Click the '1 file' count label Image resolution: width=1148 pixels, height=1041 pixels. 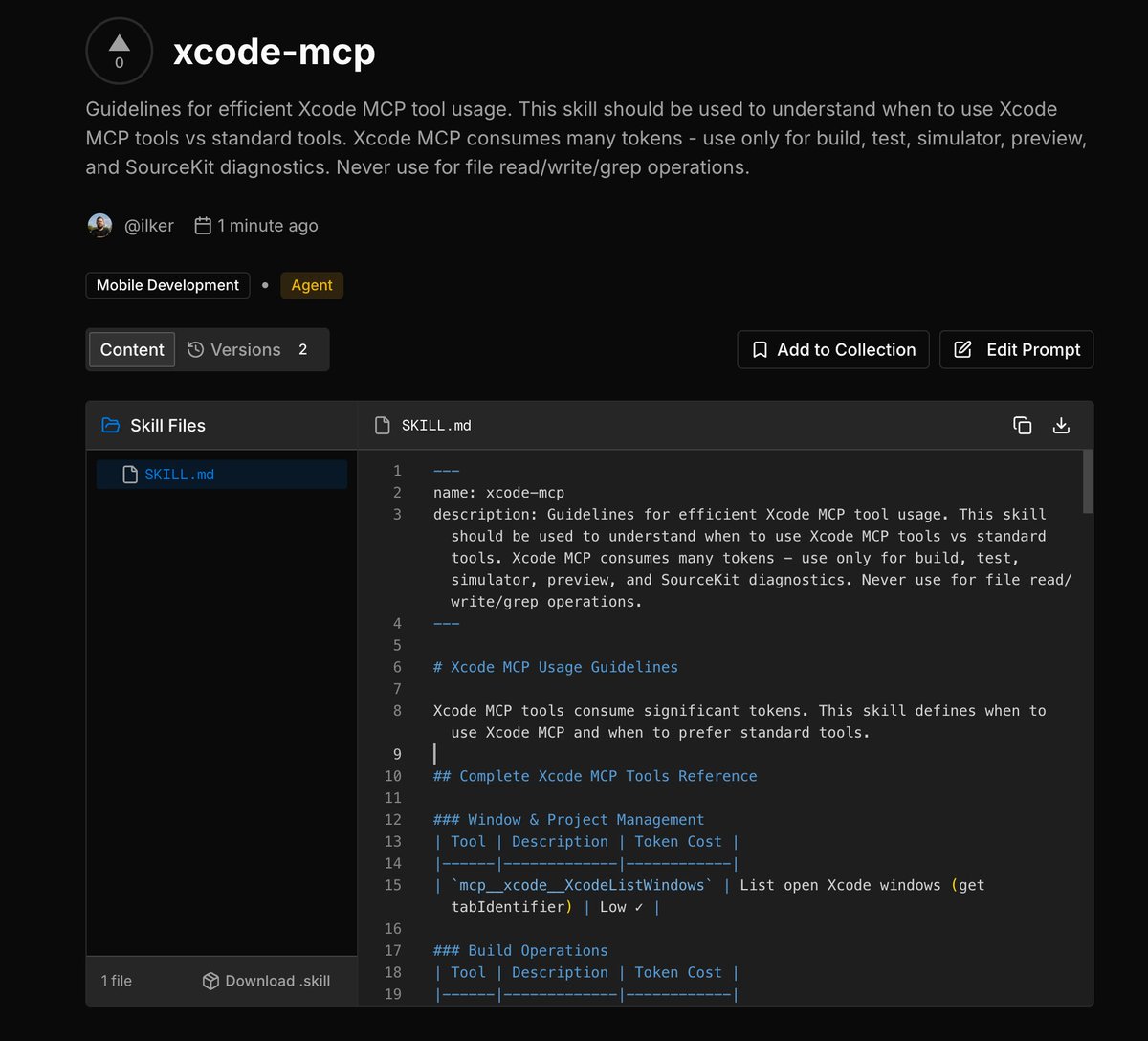[x=117, y=981]
